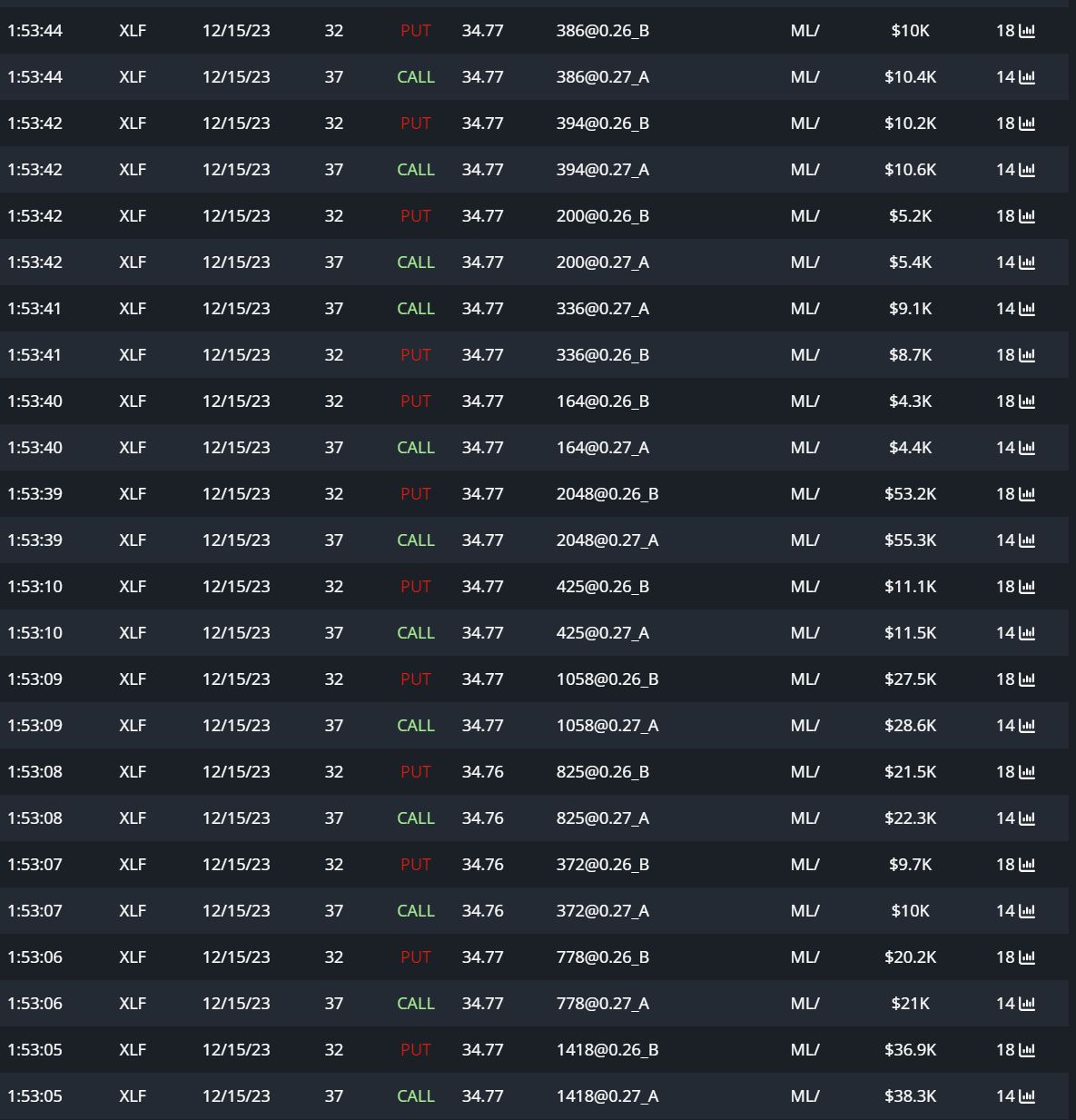Open chart icon beside 336@0.26_B
Screen dimensions: 1076x1120
point(1027,355)
